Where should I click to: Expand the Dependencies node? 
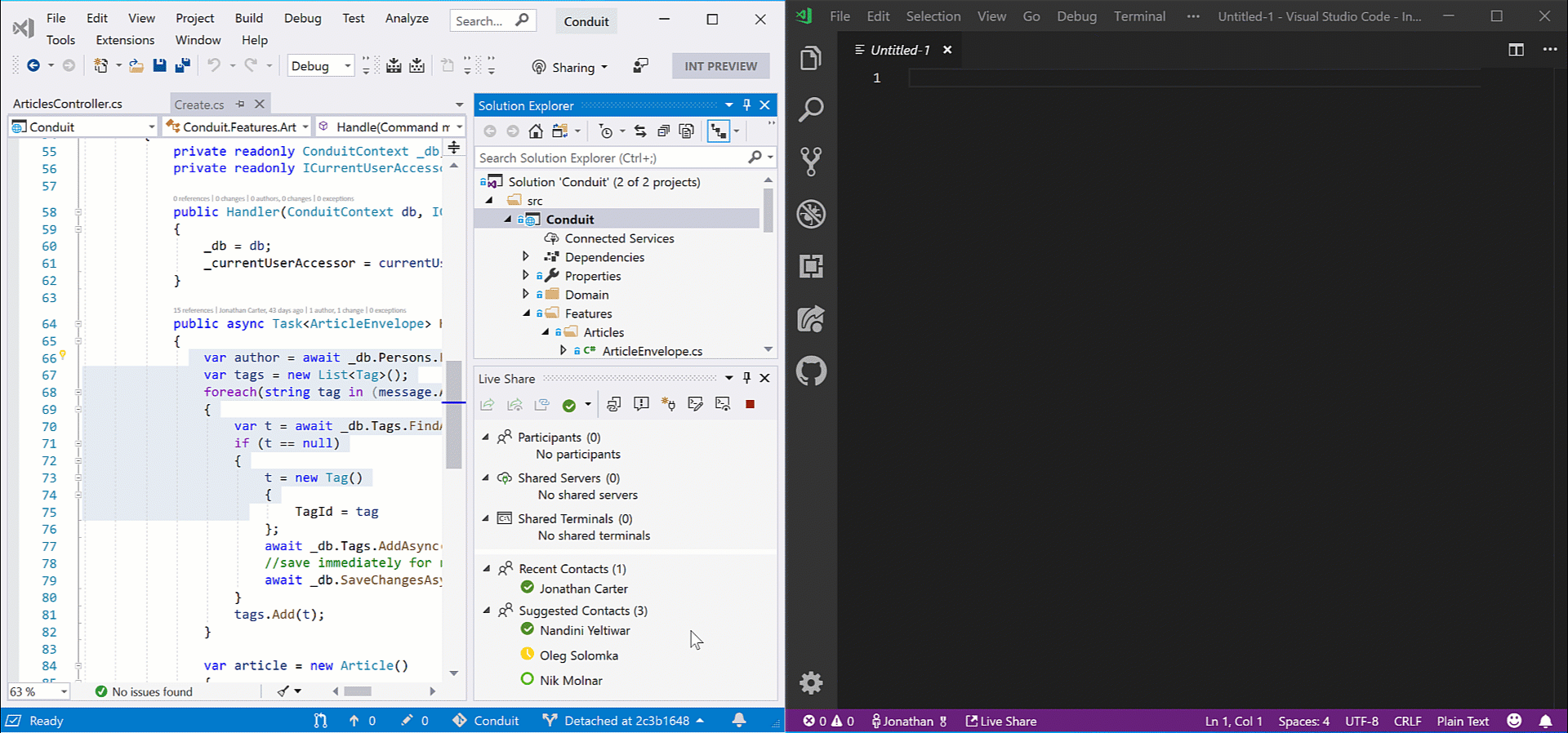click(x=526, y=256)
